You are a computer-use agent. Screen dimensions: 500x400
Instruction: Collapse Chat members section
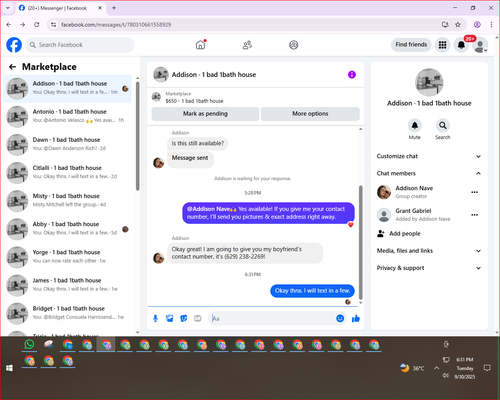point(429,173)
